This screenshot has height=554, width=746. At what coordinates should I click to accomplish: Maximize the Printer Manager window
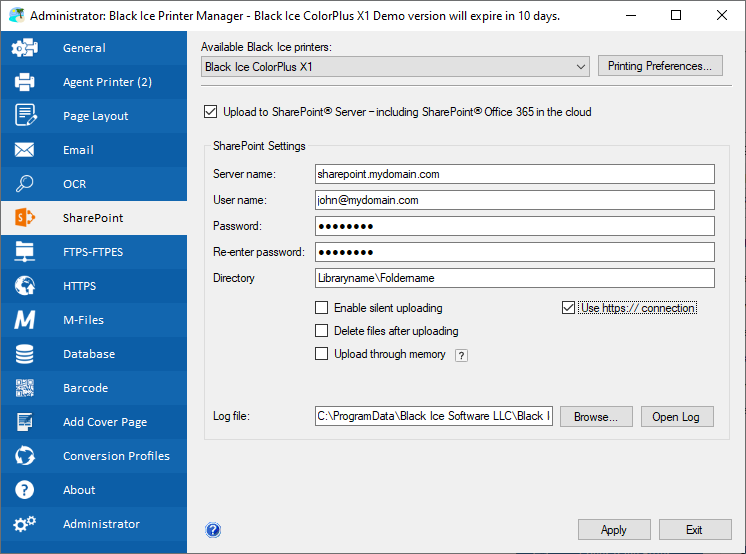click(676, 15)
